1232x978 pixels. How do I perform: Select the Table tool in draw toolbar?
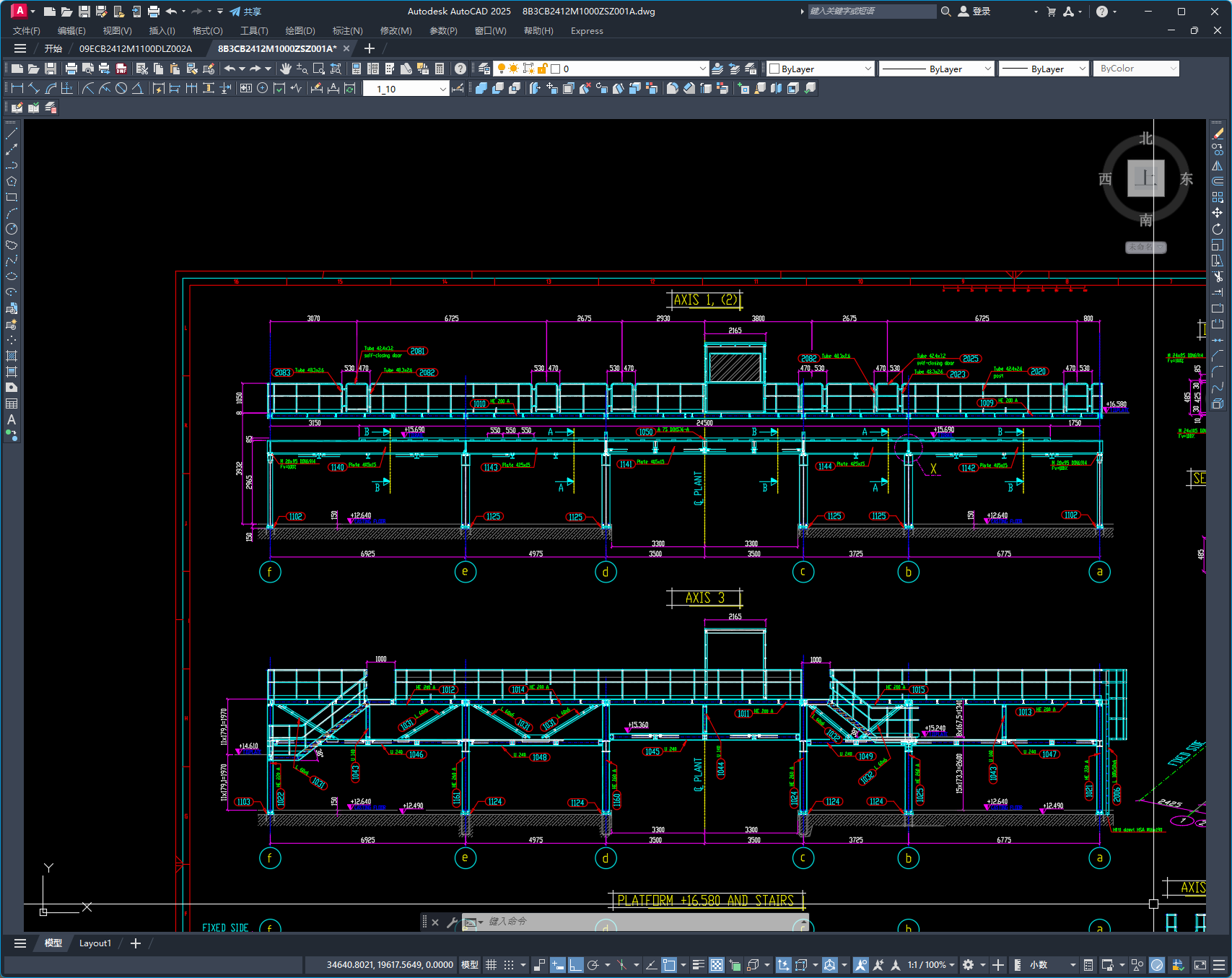(x=12, y=403)
